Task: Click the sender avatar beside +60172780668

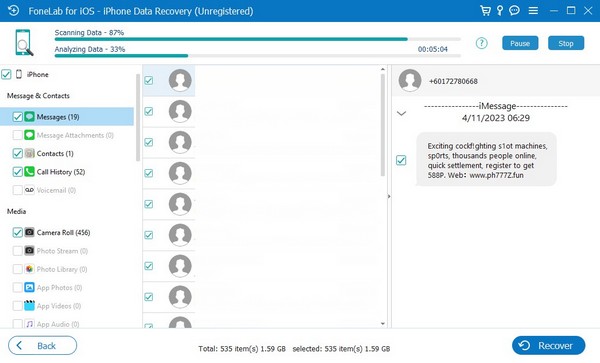Action: (x=410, y=80)
